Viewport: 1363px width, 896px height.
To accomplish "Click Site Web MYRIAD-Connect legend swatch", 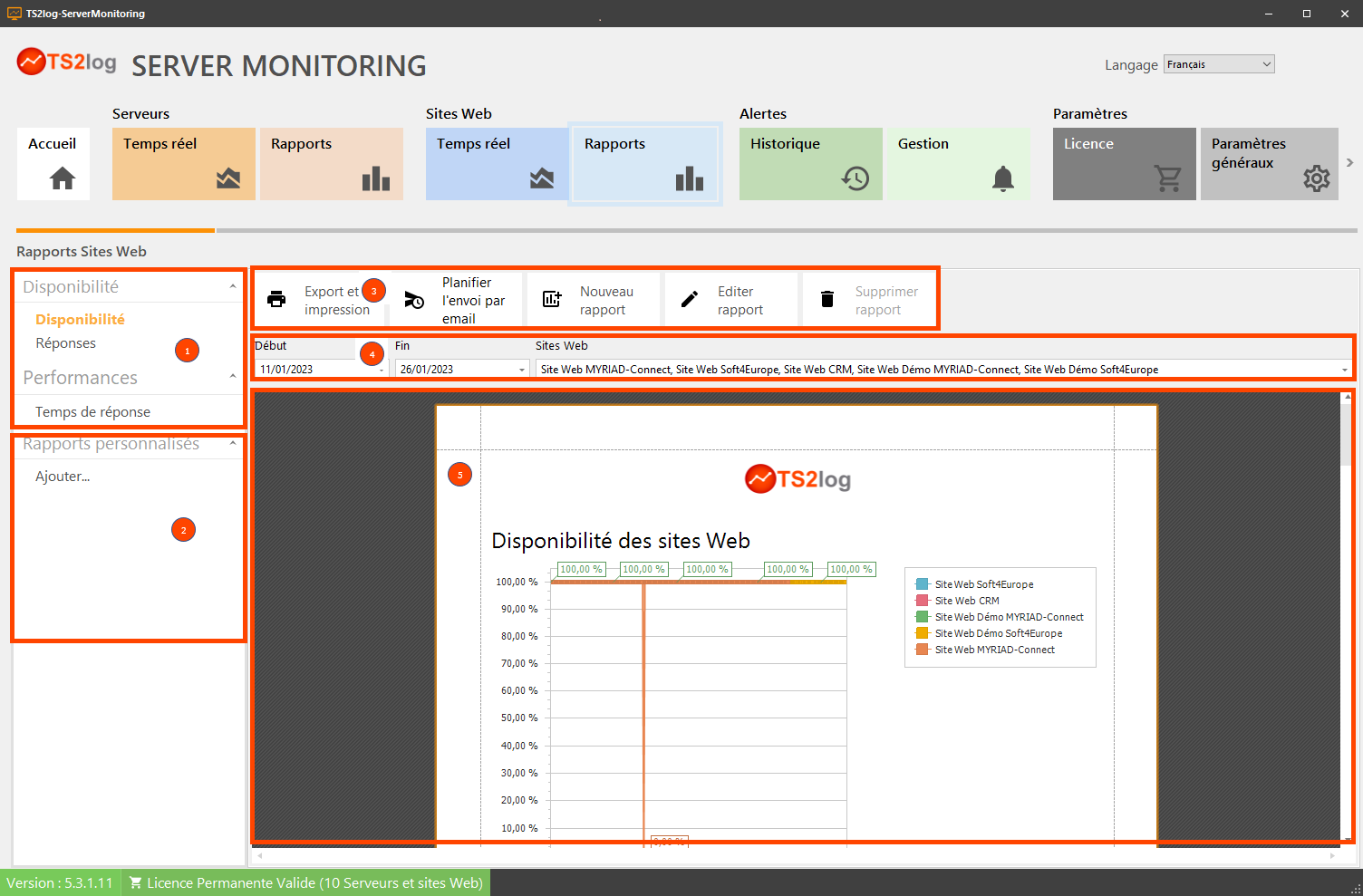I will pos(923,650).
